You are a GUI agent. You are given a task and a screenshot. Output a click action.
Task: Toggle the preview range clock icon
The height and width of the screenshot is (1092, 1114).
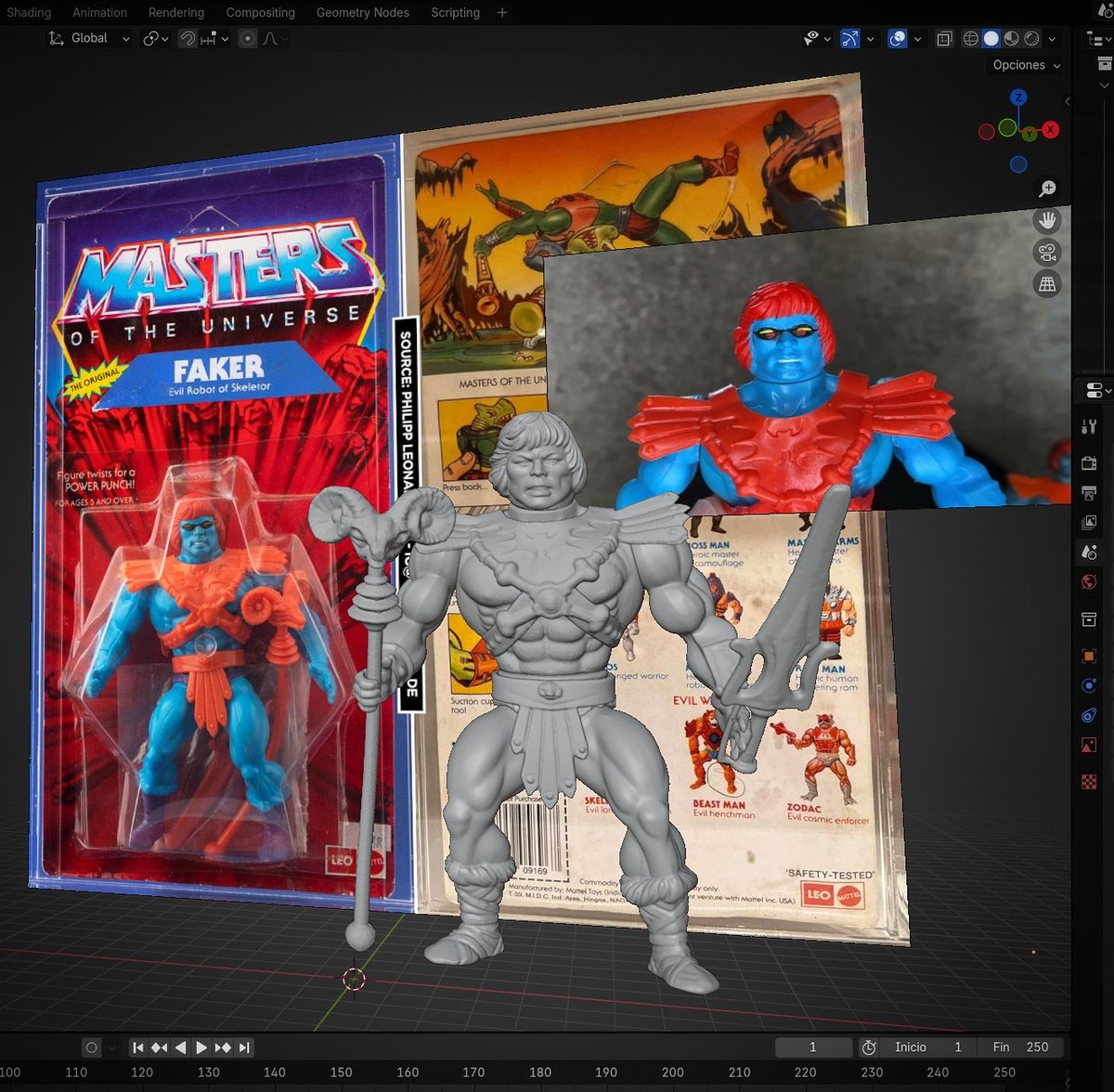(x=869, y=1047)
